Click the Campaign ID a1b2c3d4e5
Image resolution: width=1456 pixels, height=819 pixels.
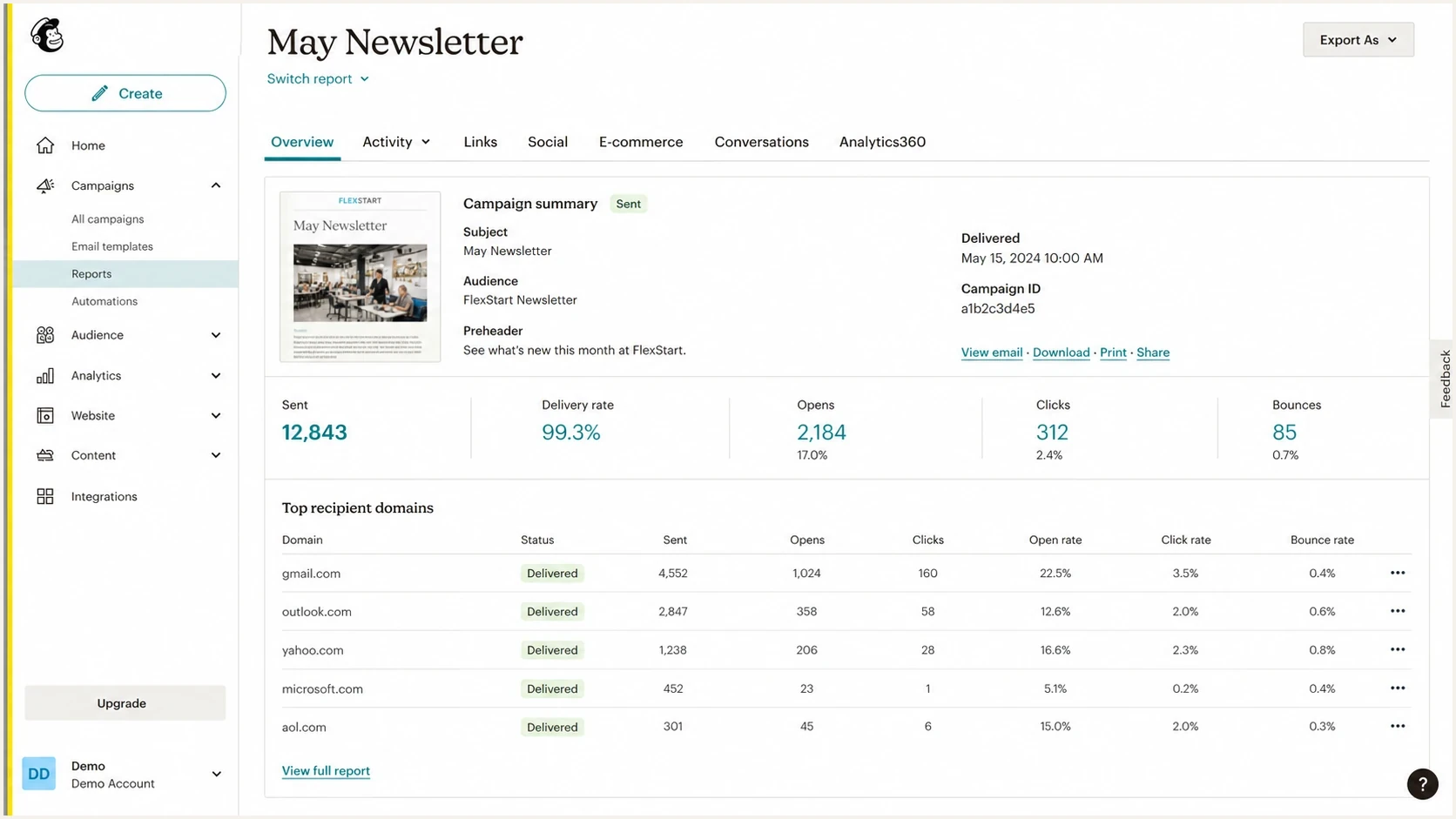tap(998, 309)
